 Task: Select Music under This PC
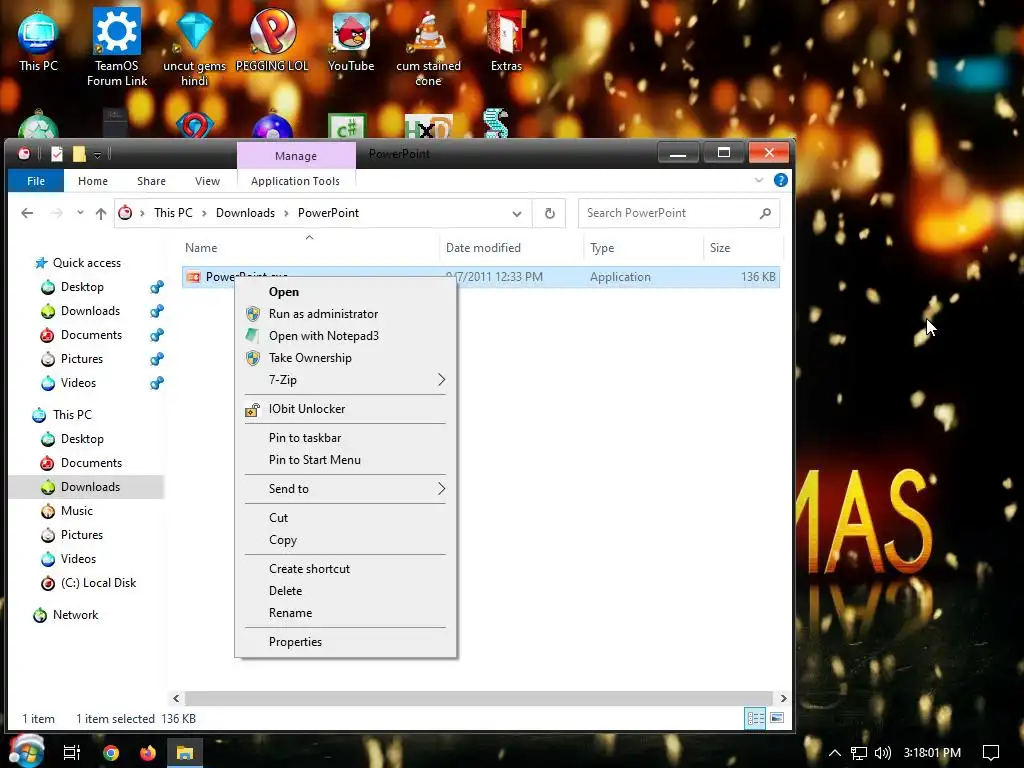[x=76, y=511]
